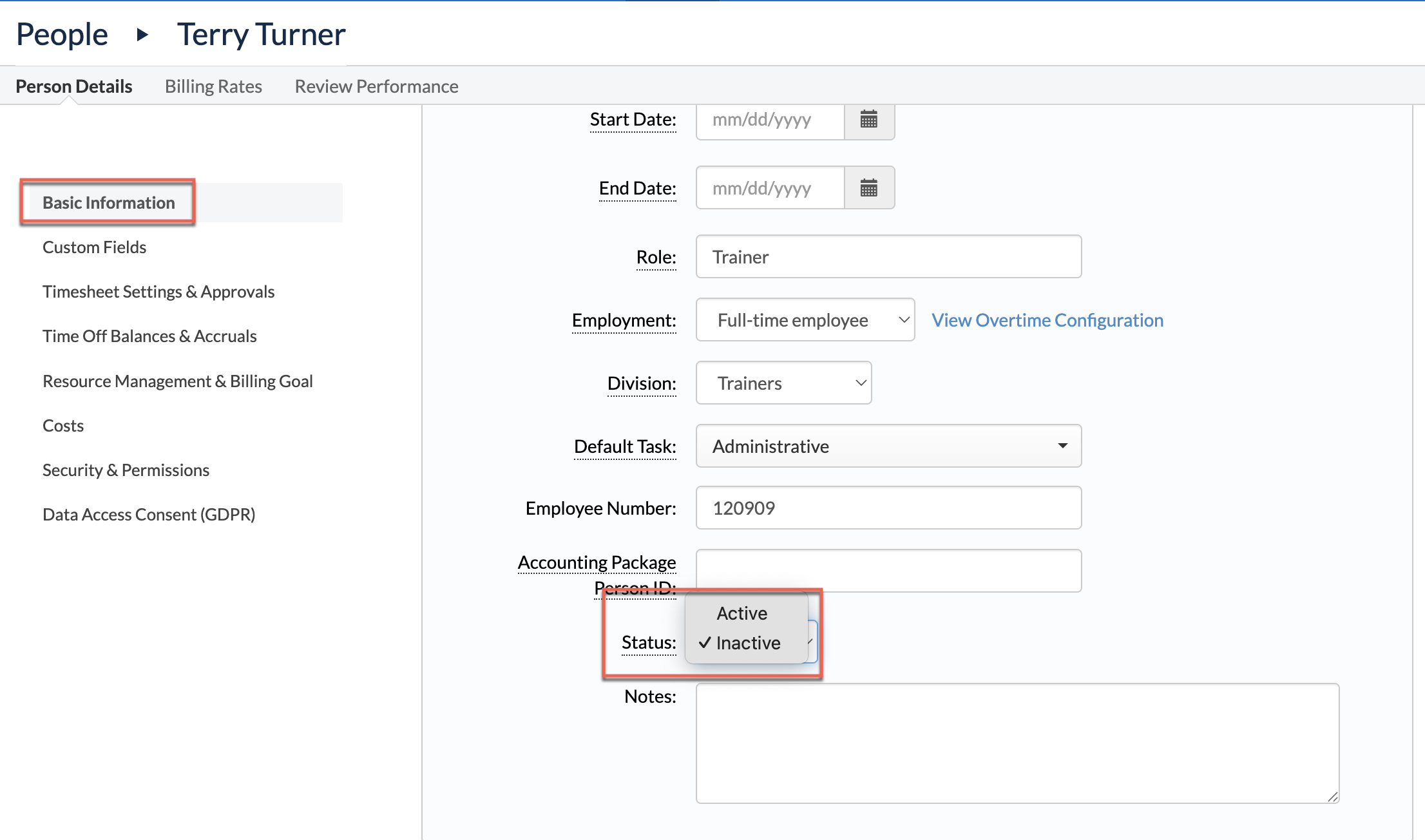Click the View Overtime Configuration link

[x=1047, y=320]
